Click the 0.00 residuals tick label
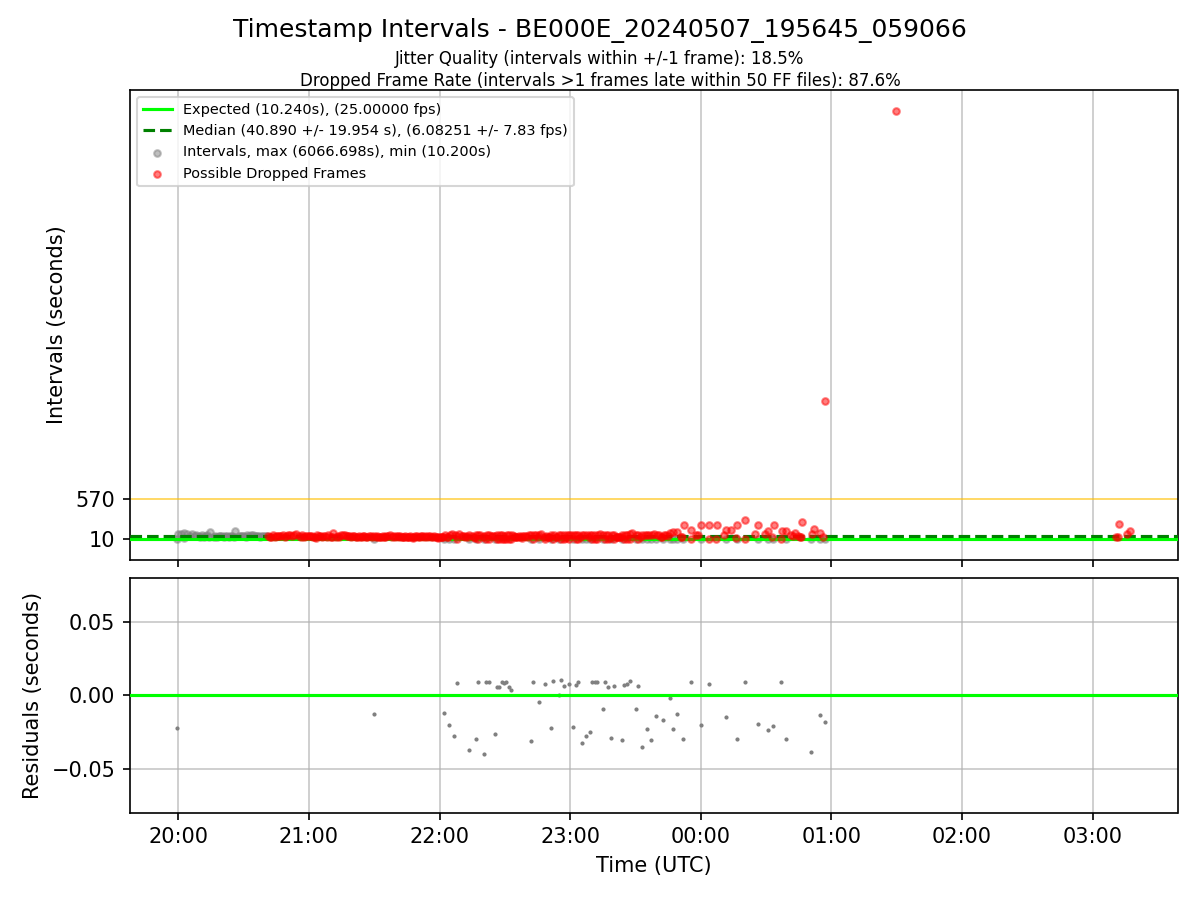Image resolution: width=1200 pixels, height=900 pixels. pos(91,696)
